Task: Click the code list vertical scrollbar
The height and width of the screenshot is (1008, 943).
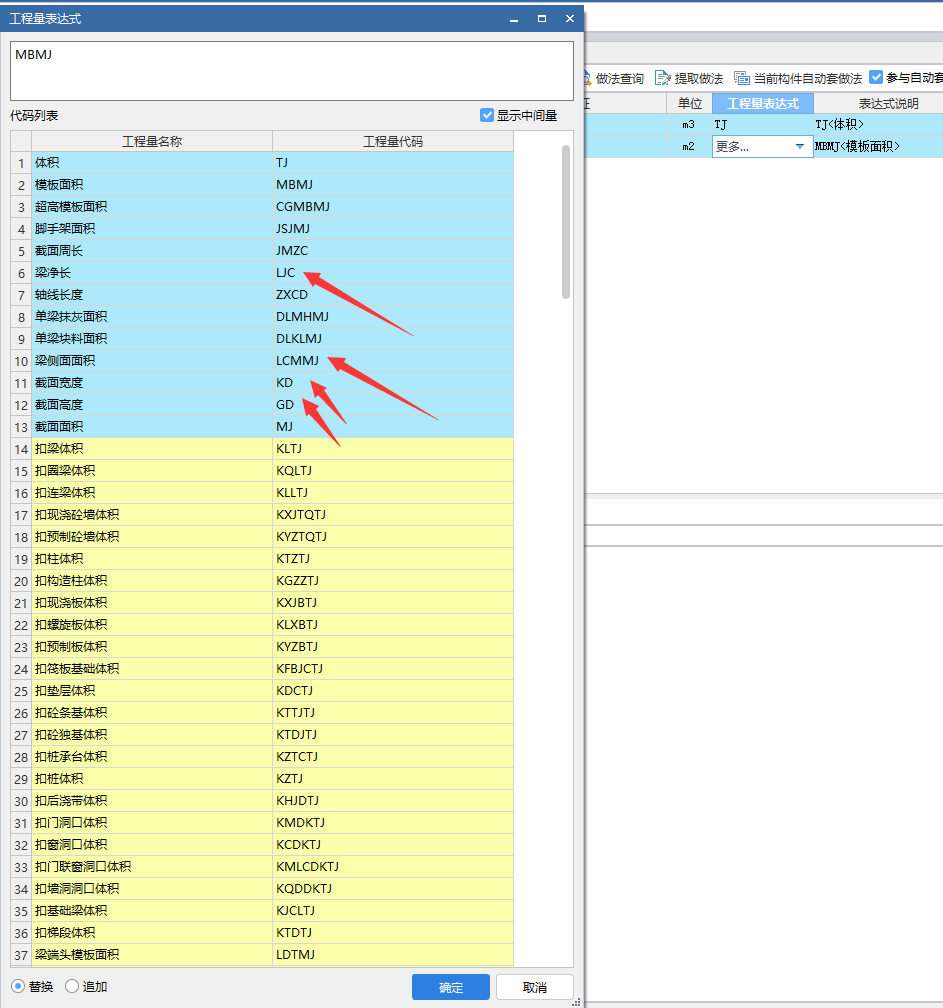Action: click(x=566, y=222)
